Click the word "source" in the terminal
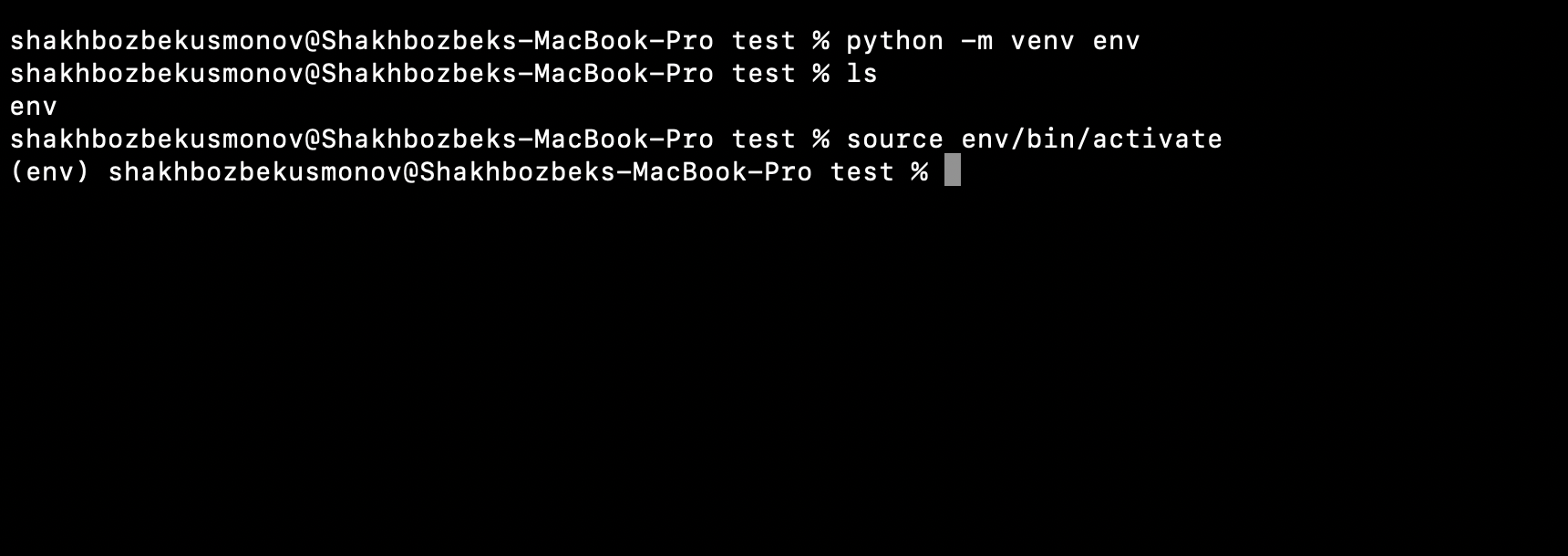This screenshot has width=1568, height=556. [894, 139]
